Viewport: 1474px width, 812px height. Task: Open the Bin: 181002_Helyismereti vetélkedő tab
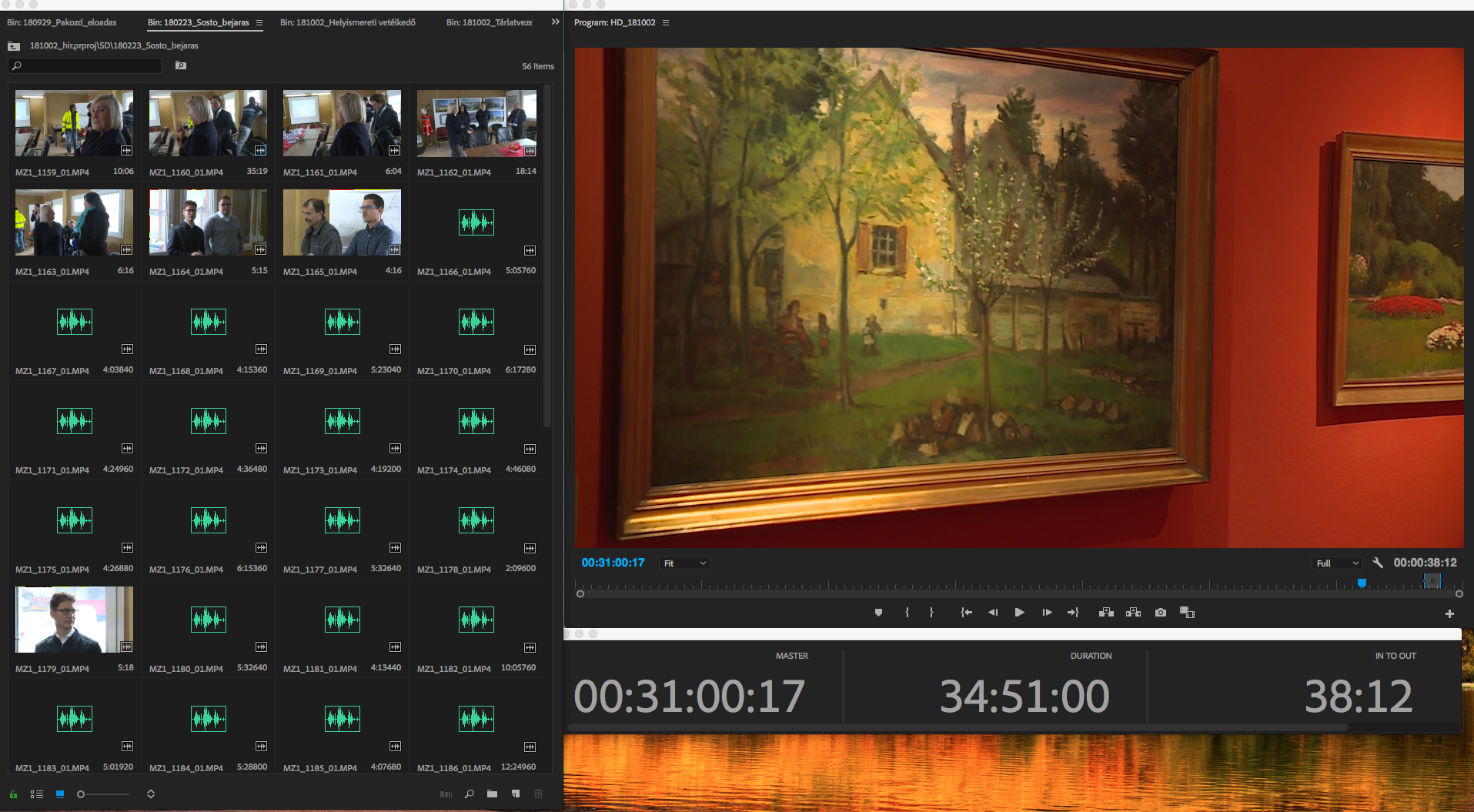[x=348, y=22]
